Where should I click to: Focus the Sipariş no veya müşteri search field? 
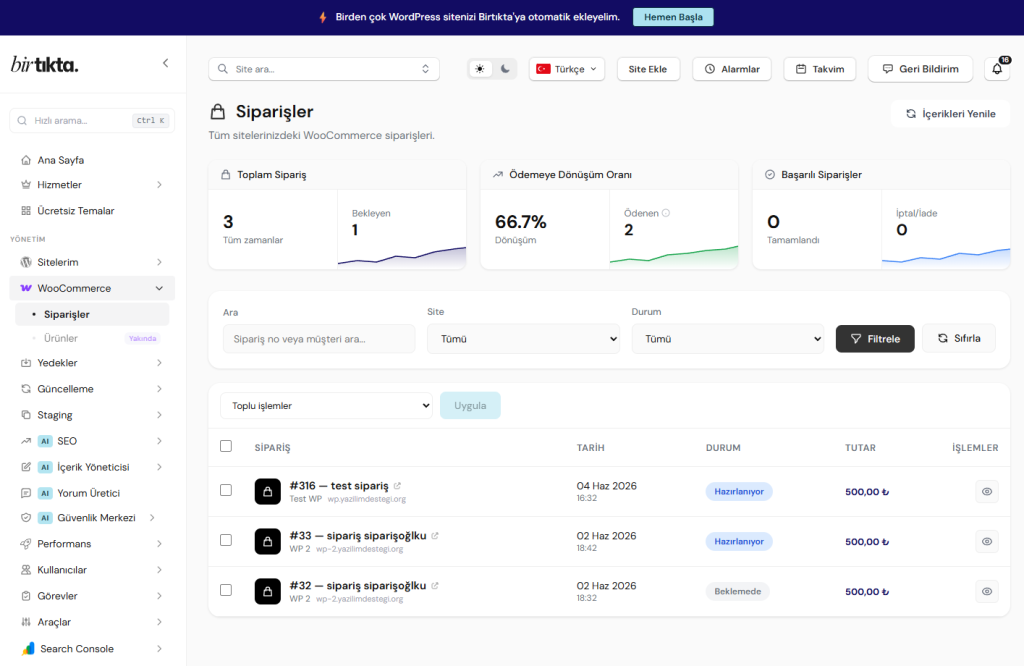click(x=319, y=339)
